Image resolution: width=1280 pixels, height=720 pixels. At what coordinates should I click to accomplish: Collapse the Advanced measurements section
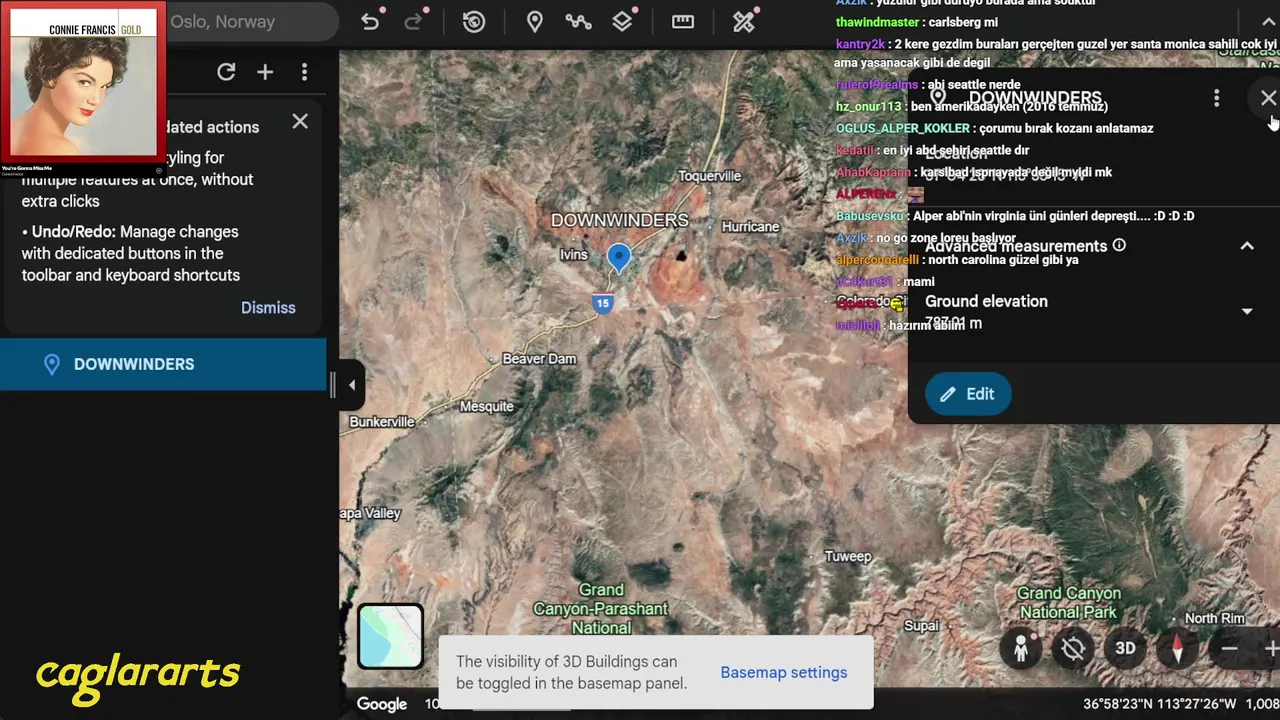1247,246
